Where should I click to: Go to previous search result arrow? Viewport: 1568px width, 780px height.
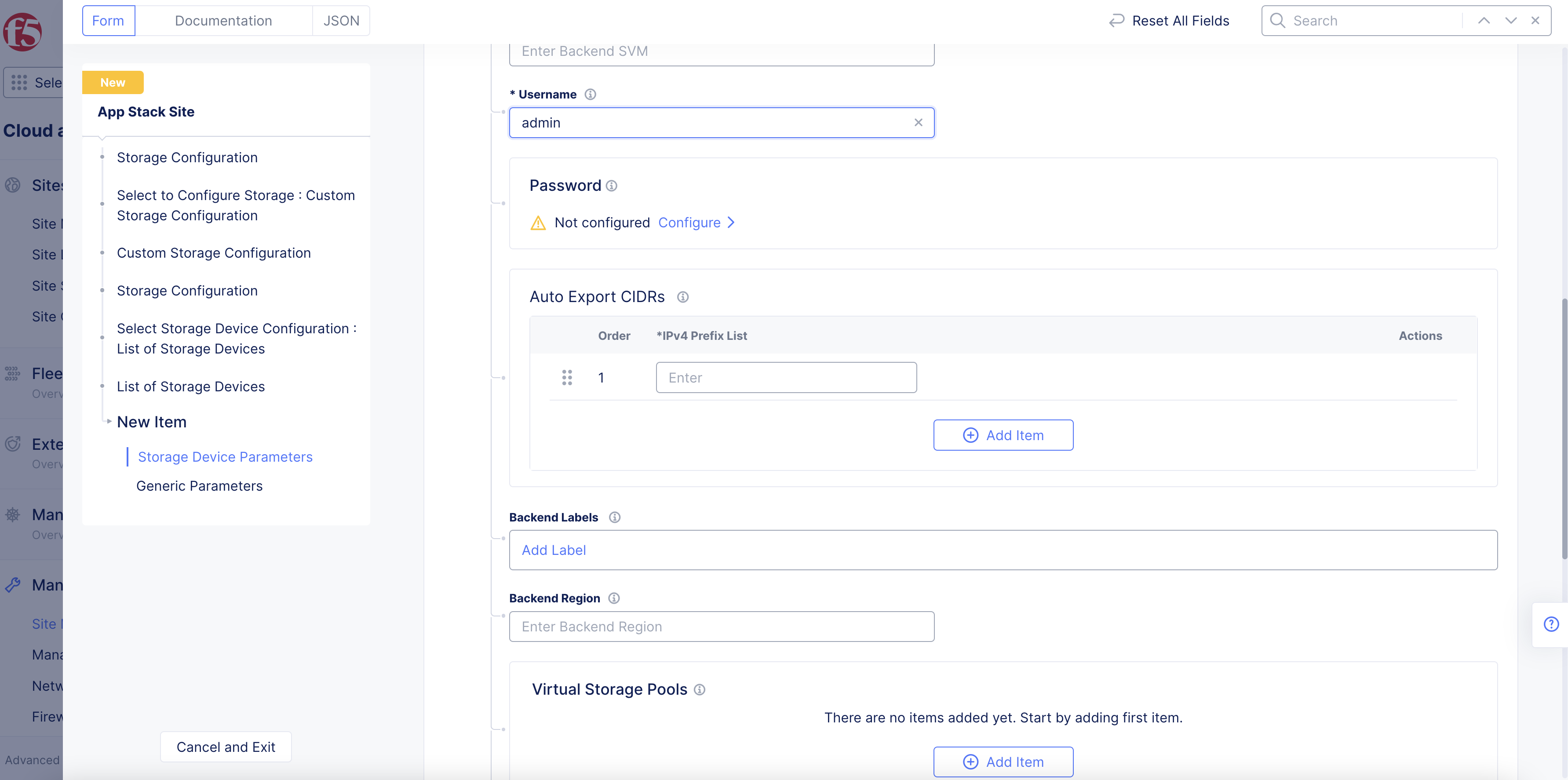point(1484,21)
